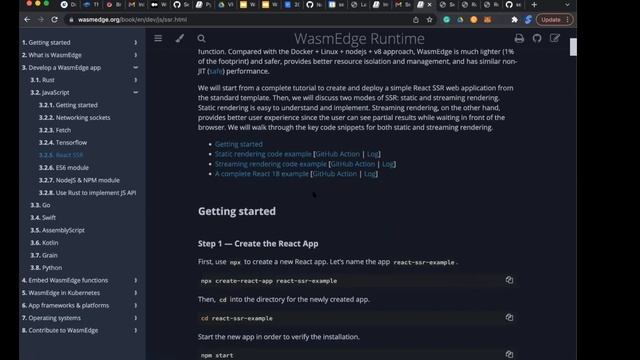Open A complete React 18 example link
This screenshot has height=360, width=640.
coord(262,173)
